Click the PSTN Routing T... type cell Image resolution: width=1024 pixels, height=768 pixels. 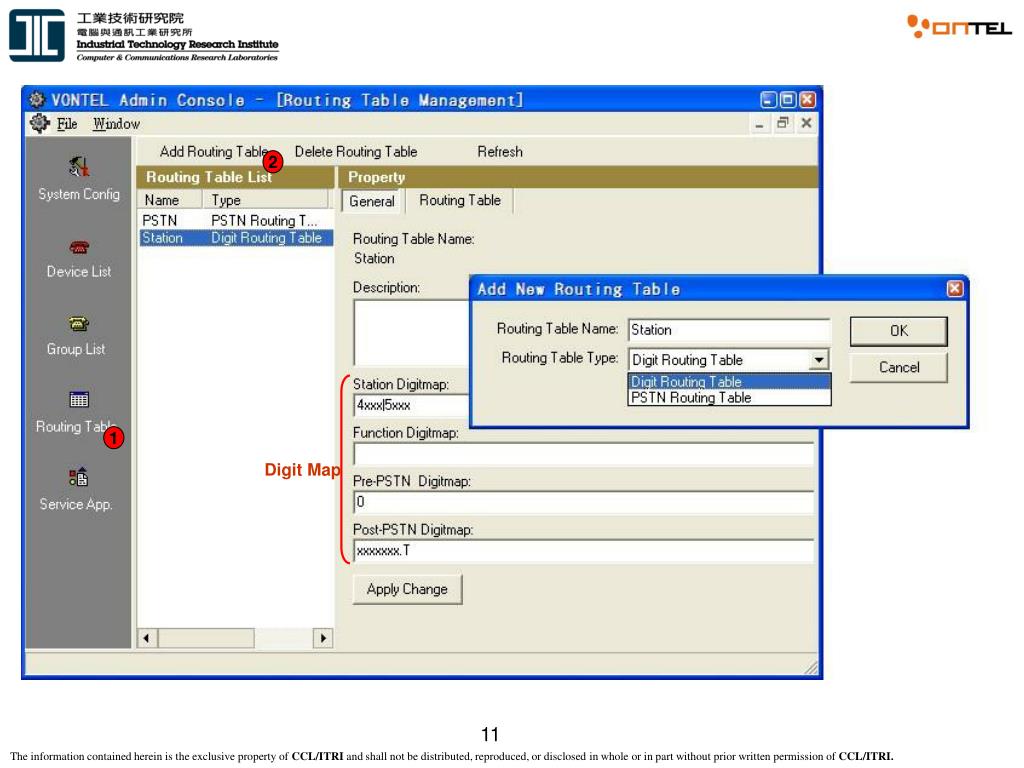264,221
